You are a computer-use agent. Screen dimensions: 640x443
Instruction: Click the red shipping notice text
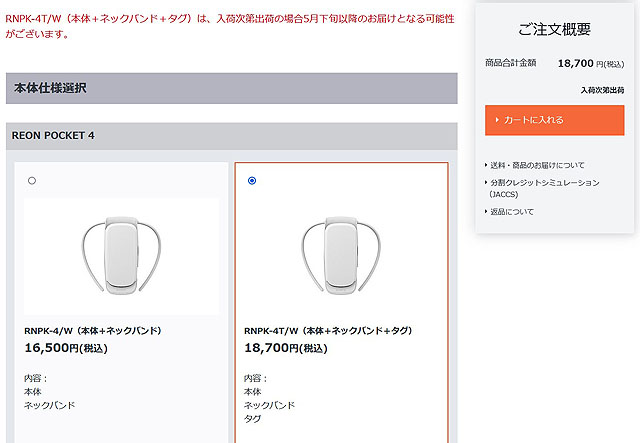230,26
